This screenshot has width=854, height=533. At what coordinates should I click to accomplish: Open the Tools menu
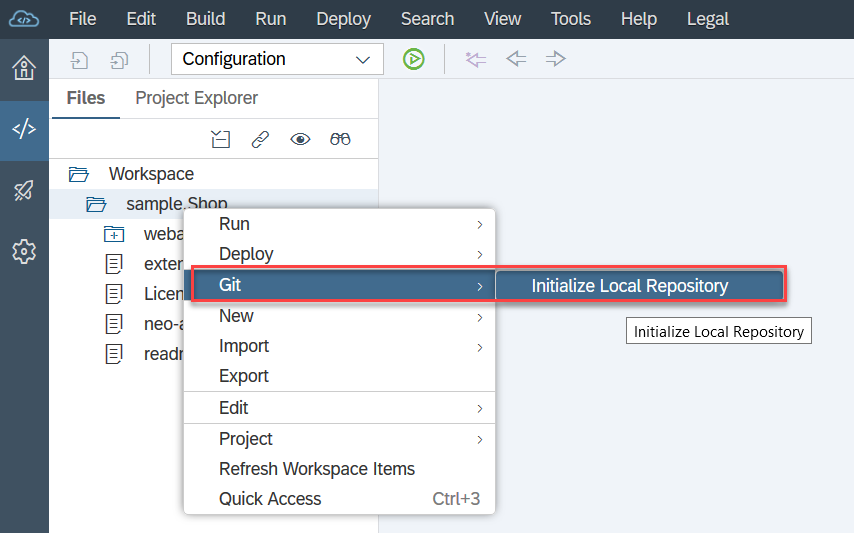[x=571, y=19]
